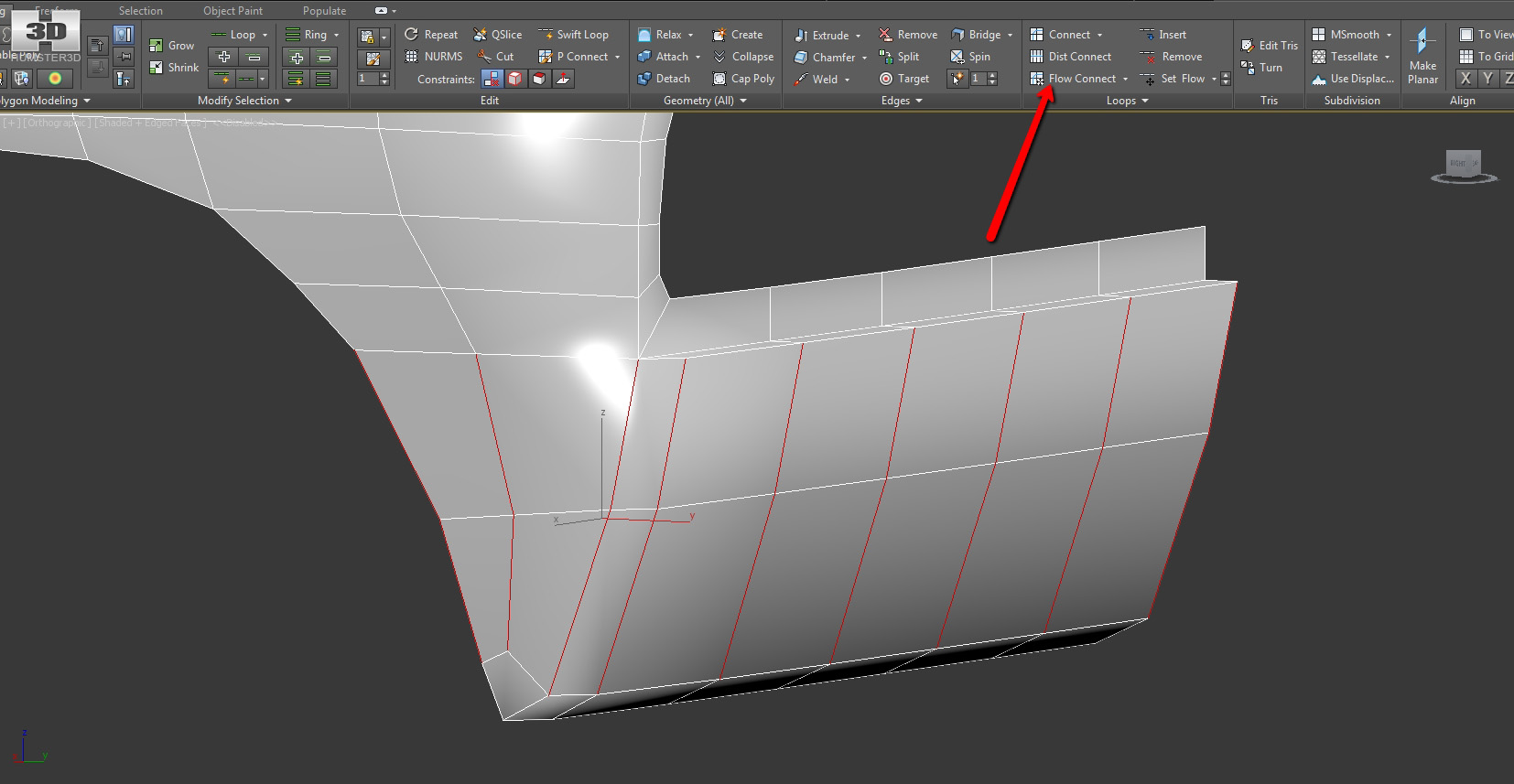This screenshot has height=784, width=1514.
Task: Open the Flow Connect dropdown arrow
Action: point(1125,80)
